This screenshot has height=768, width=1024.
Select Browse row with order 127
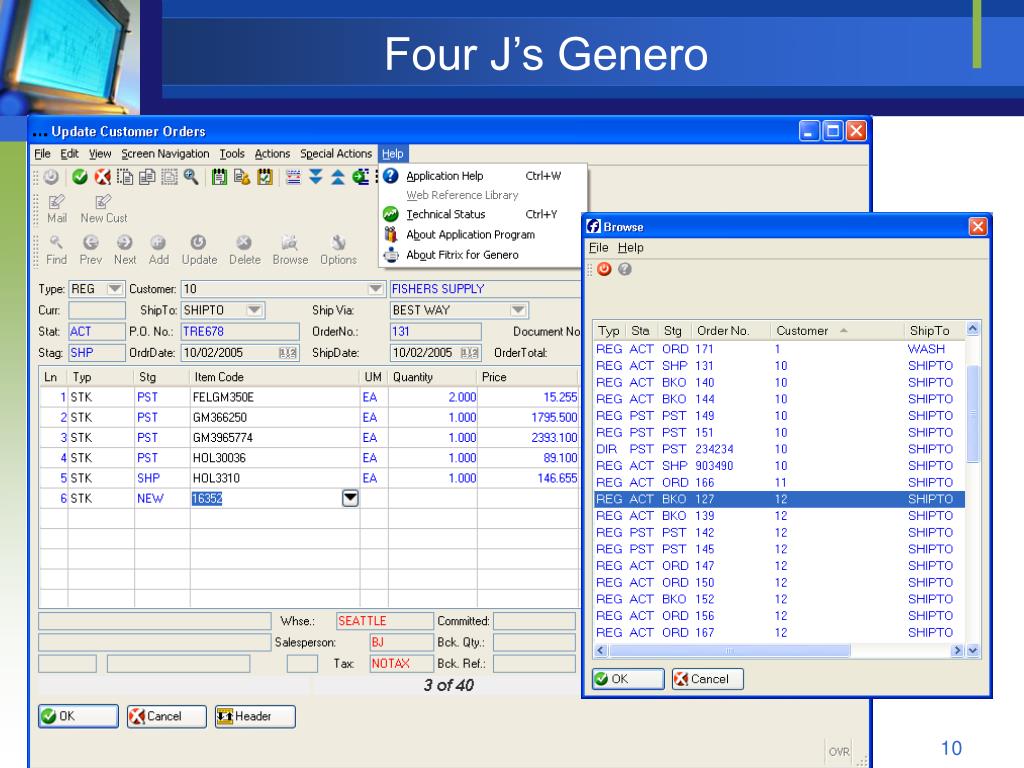point(779,499)
